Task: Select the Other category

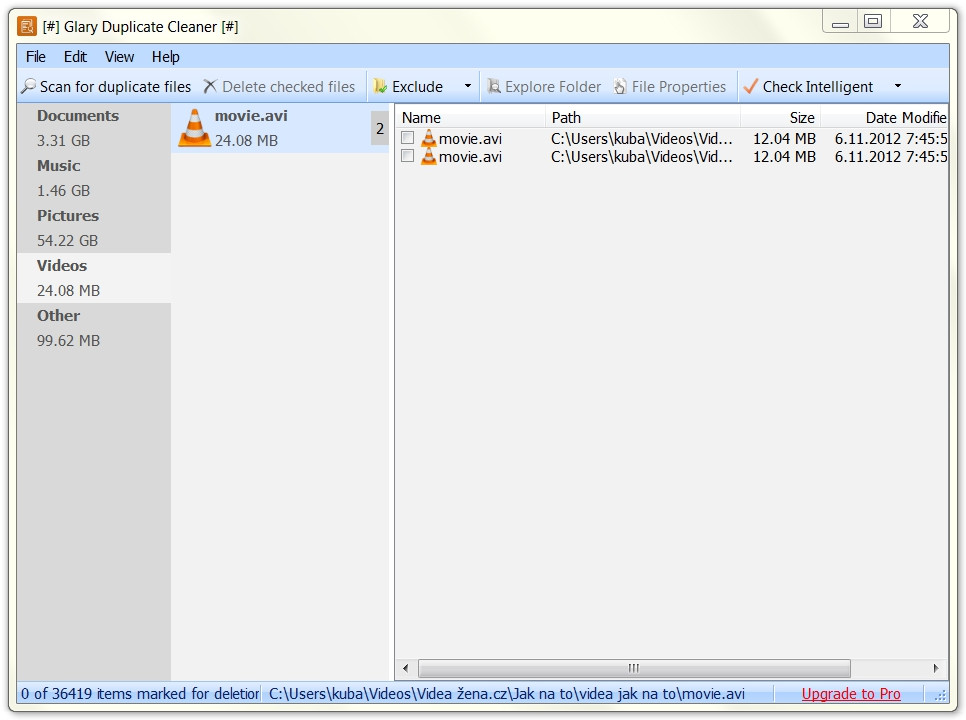Action: coord(94,328)
